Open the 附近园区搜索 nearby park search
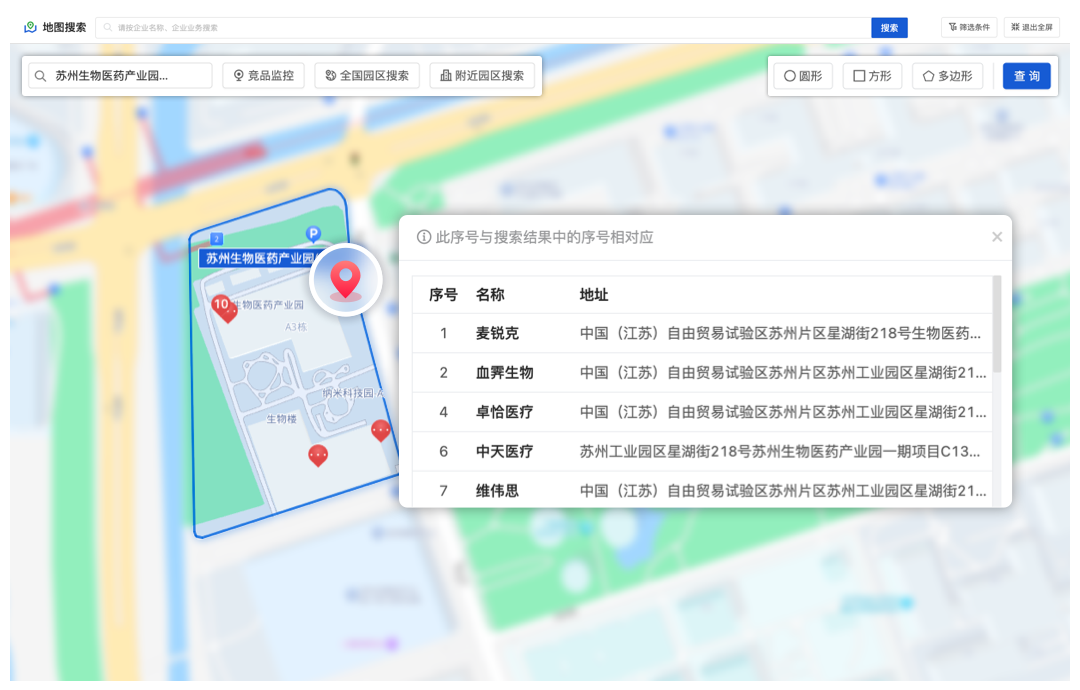The width and height of the screenshot is (1080, 690). coord(483,75)
